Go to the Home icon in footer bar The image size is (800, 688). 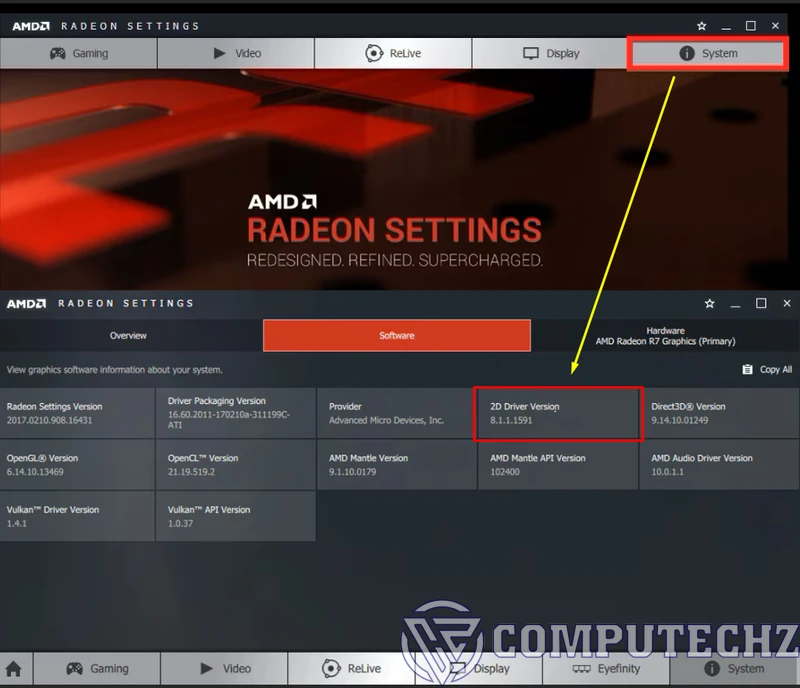14,669
